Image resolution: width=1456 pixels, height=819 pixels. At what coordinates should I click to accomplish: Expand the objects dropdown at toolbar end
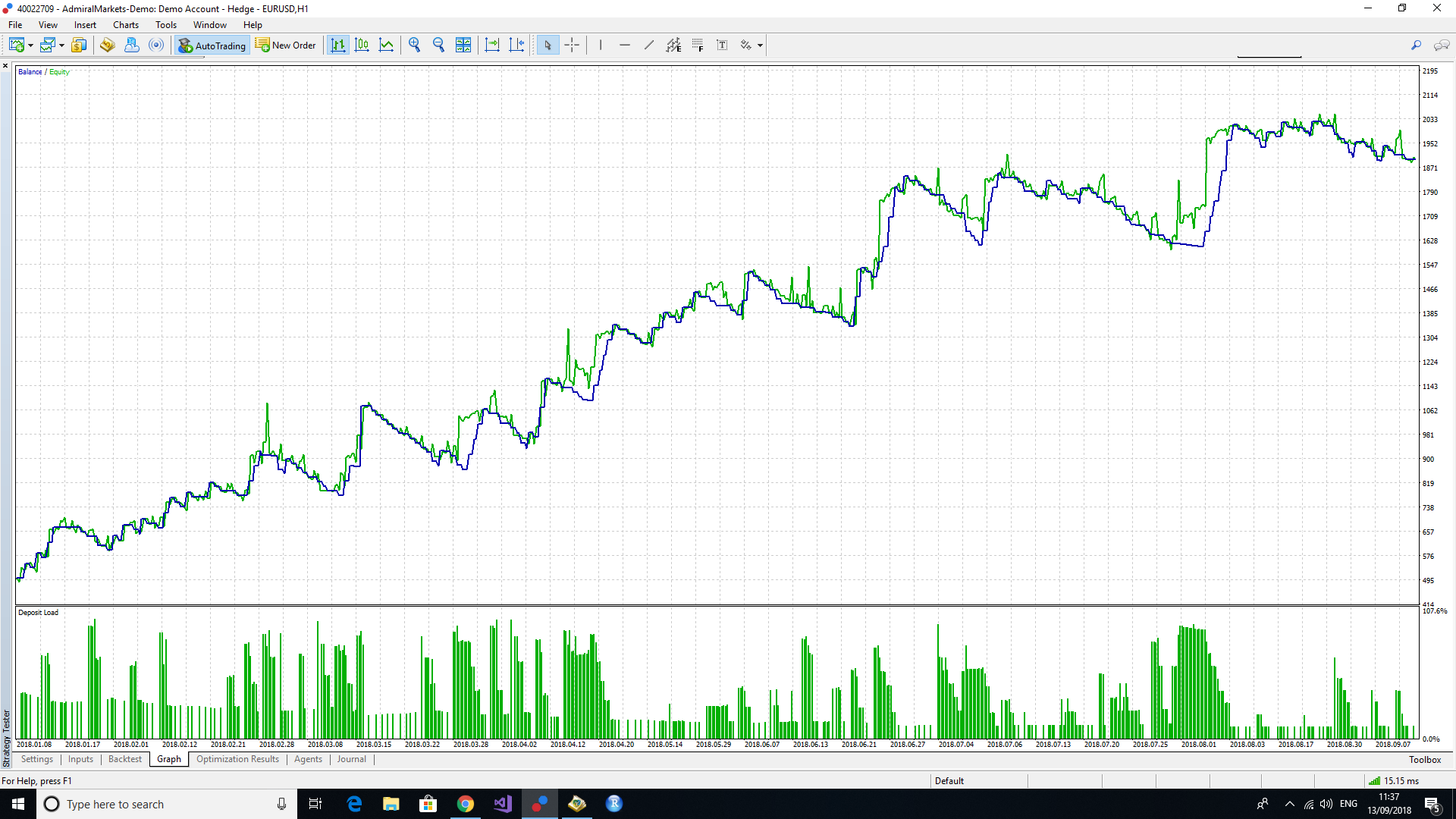[761, 45]
